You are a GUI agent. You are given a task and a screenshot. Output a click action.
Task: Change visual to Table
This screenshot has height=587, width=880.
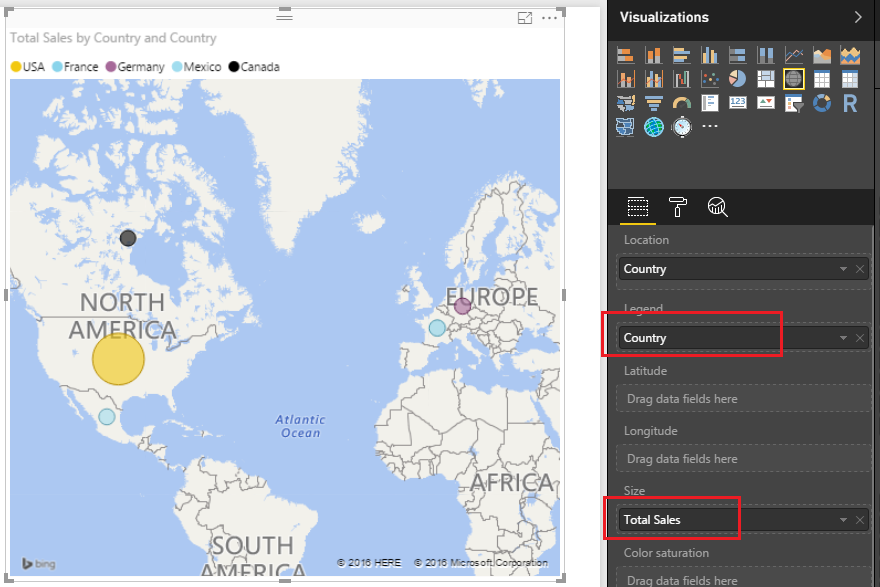822,79
